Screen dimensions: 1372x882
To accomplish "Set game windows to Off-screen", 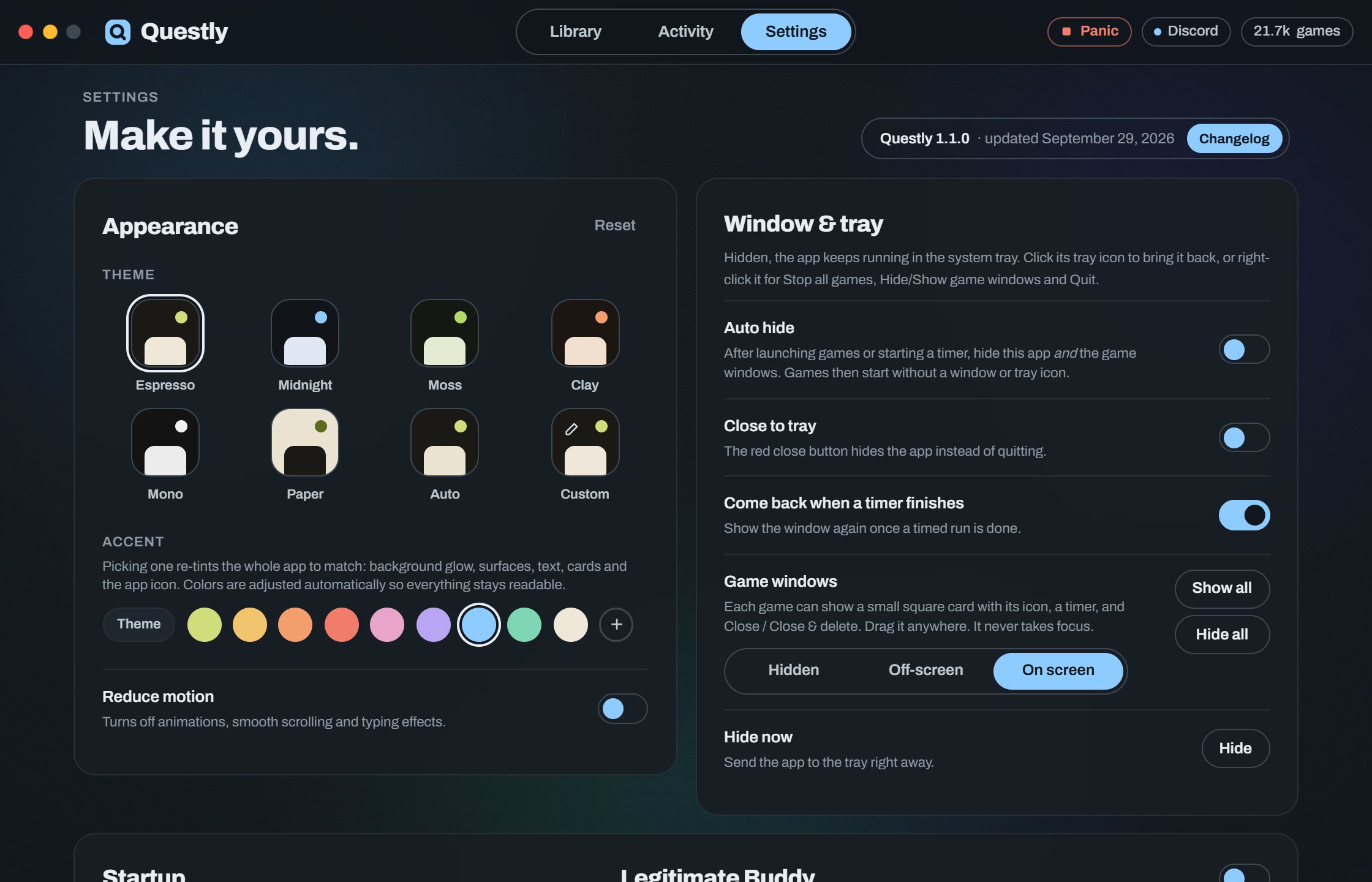I will tap(925, 671).
